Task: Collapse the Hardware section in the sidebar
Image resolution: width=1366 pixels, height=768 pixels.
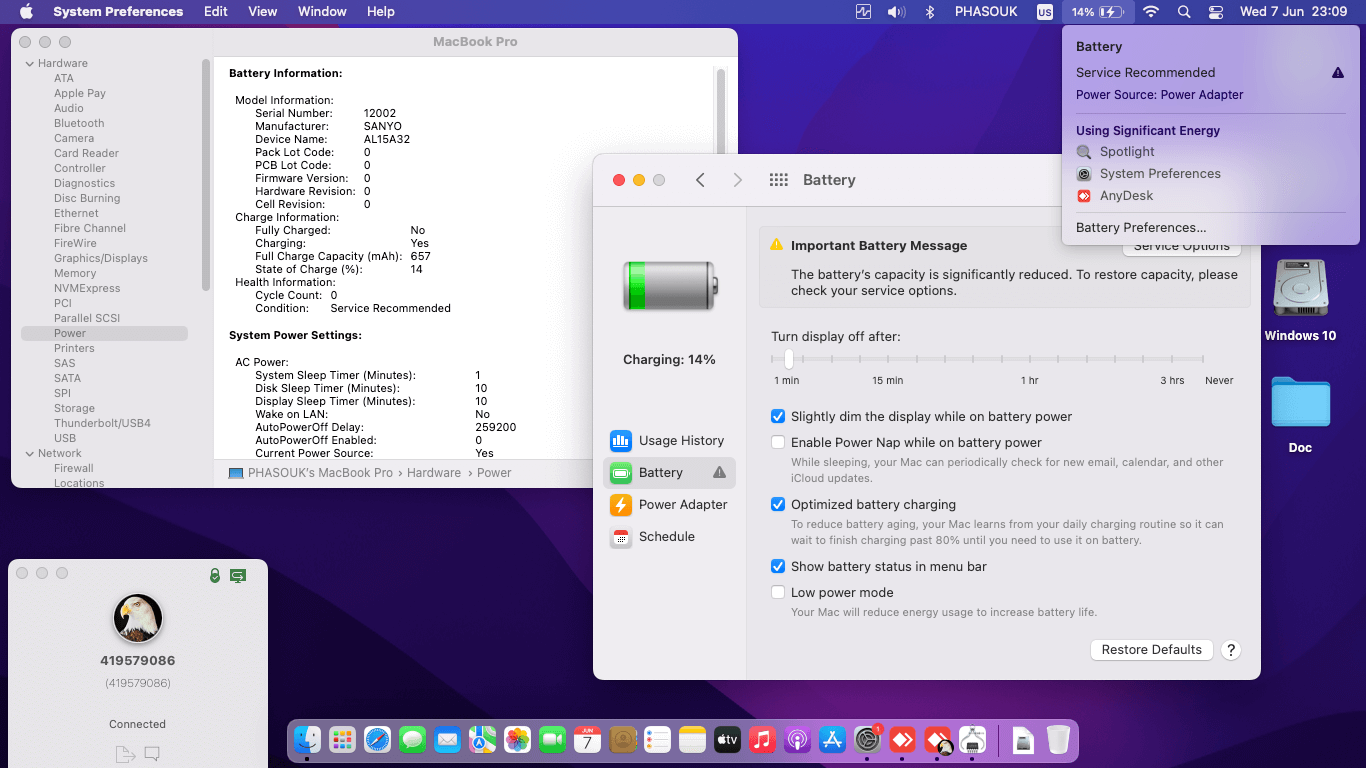Action: [30, 62]
